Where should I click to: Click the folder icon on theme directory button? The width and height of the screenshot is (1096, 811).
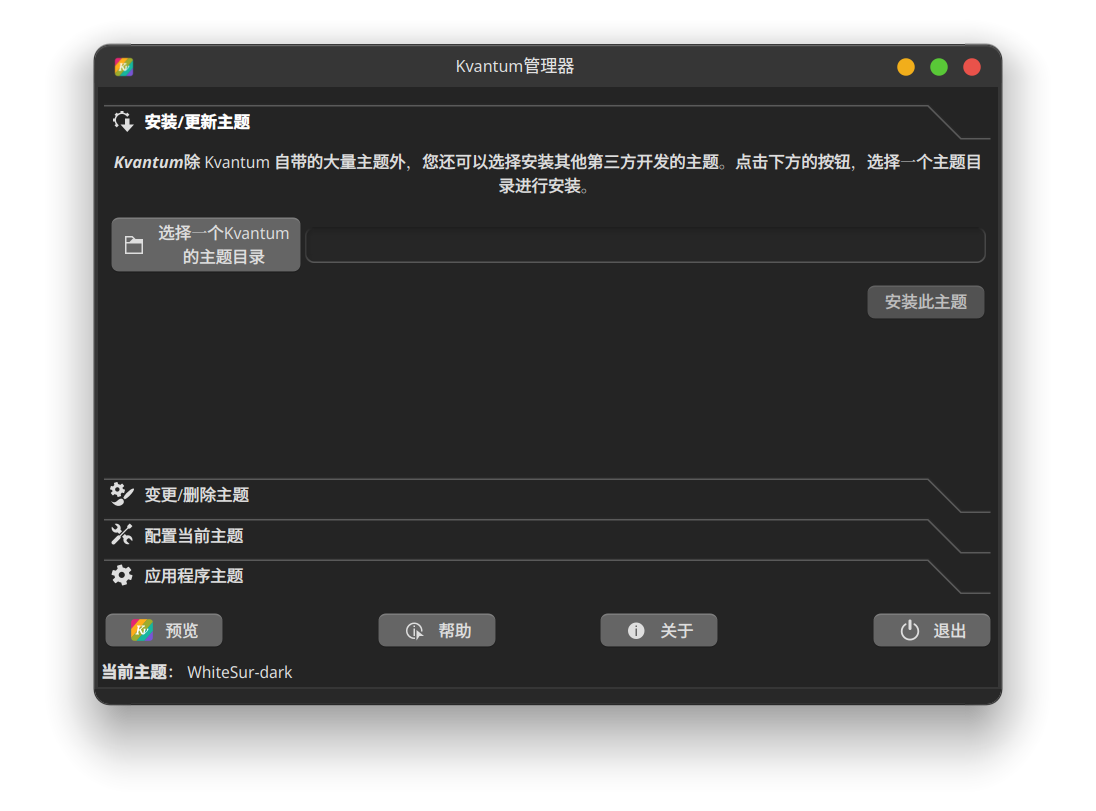point(134,245)
